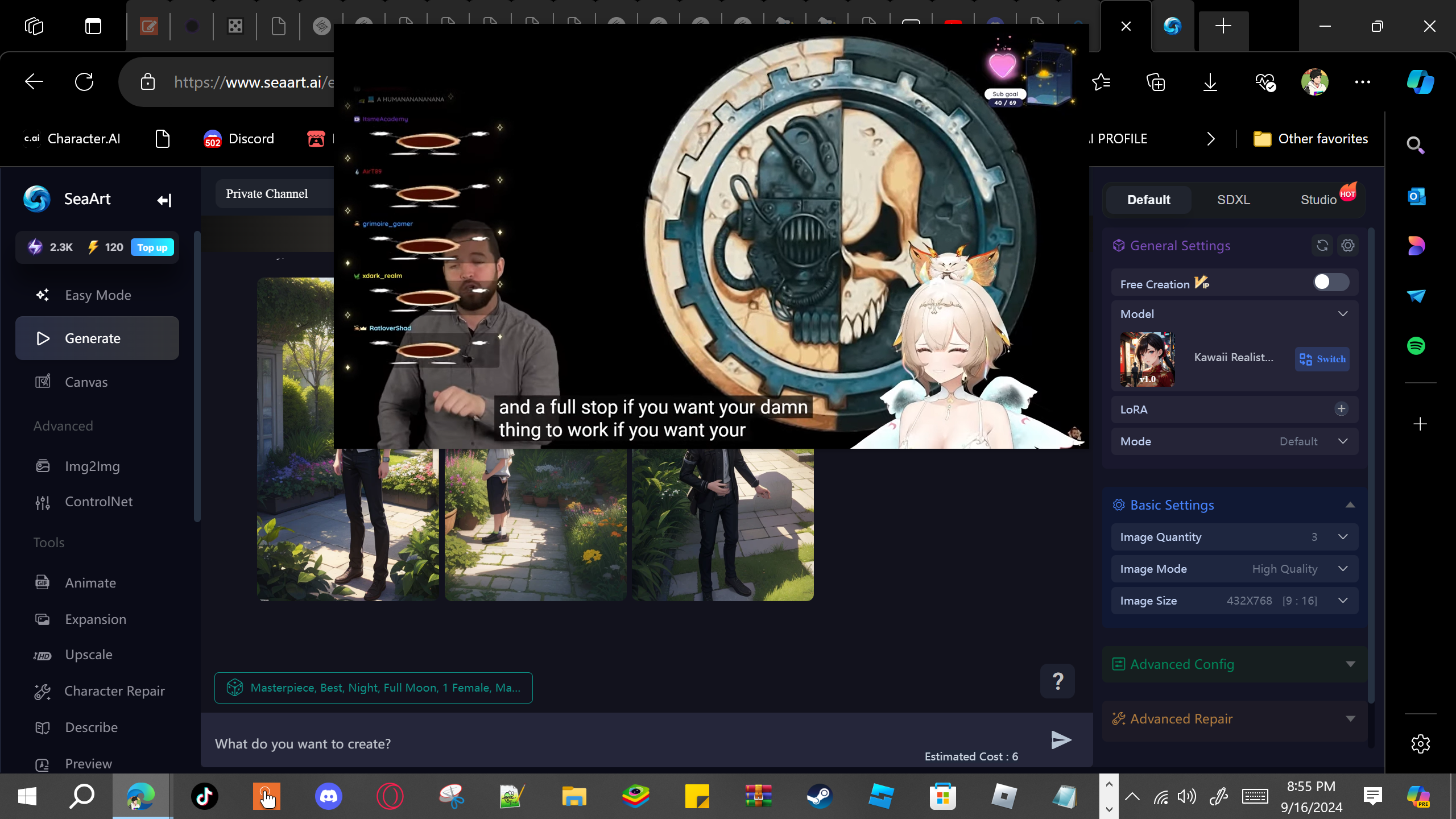Open the Image Quantity dropdown
1456x819 pixels.
point(1235,537)
